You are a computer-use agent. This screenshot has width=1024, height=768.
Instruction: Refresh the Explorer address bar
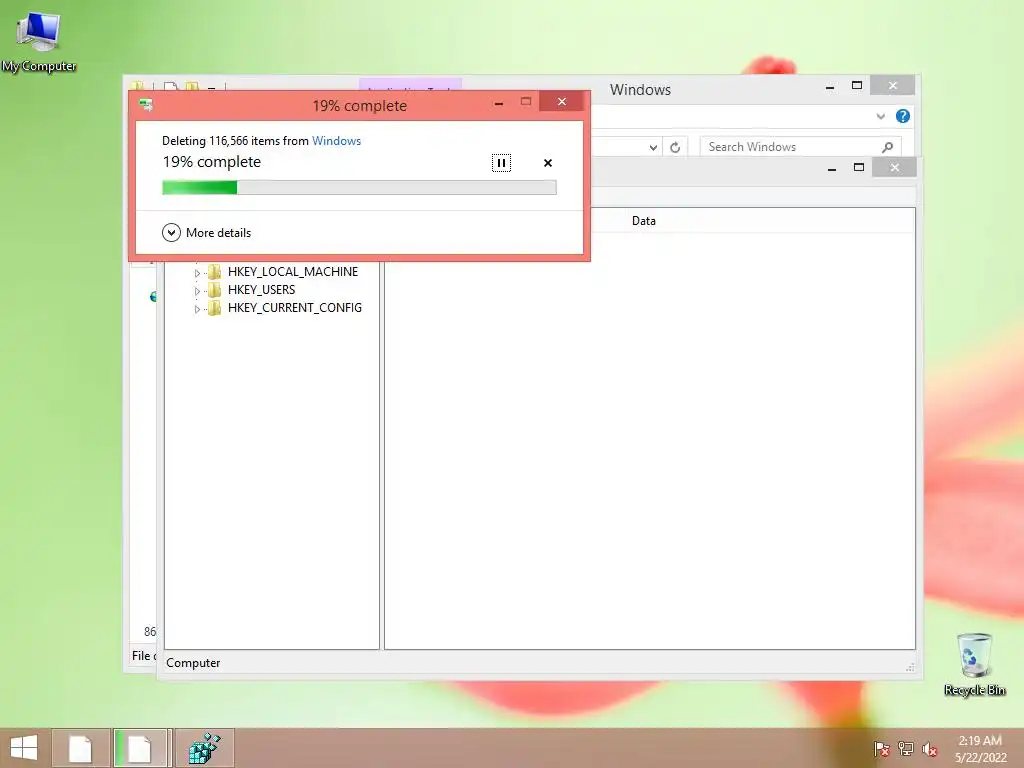675,147
